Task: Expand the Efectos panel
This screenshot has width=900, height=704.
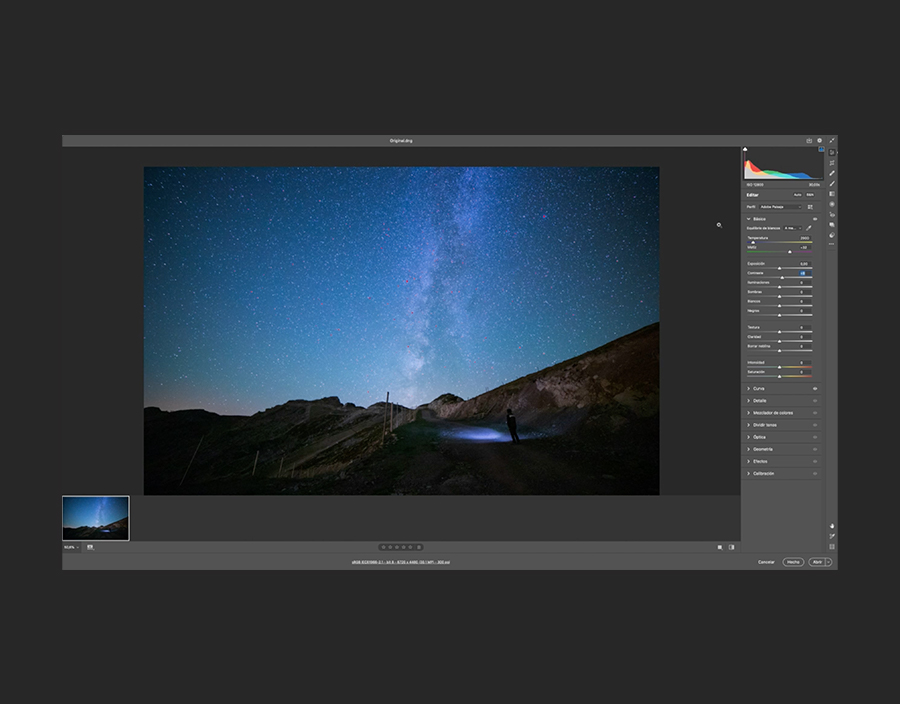Action: click(748, 461)
